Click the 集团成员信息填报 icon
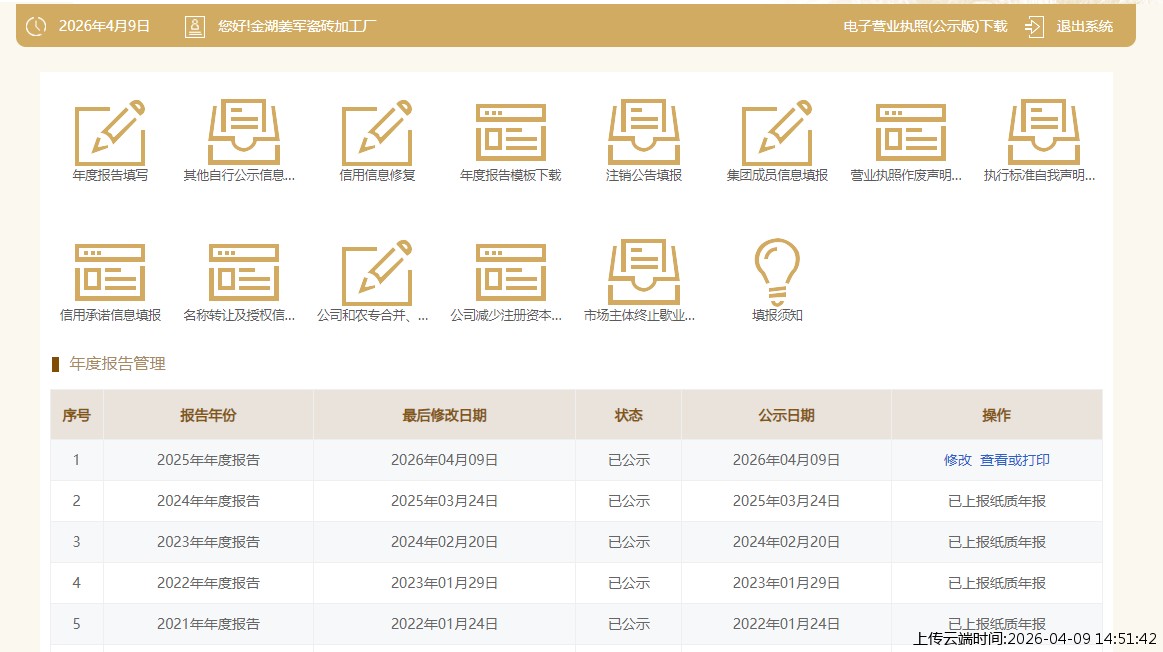 pos(777,133)
